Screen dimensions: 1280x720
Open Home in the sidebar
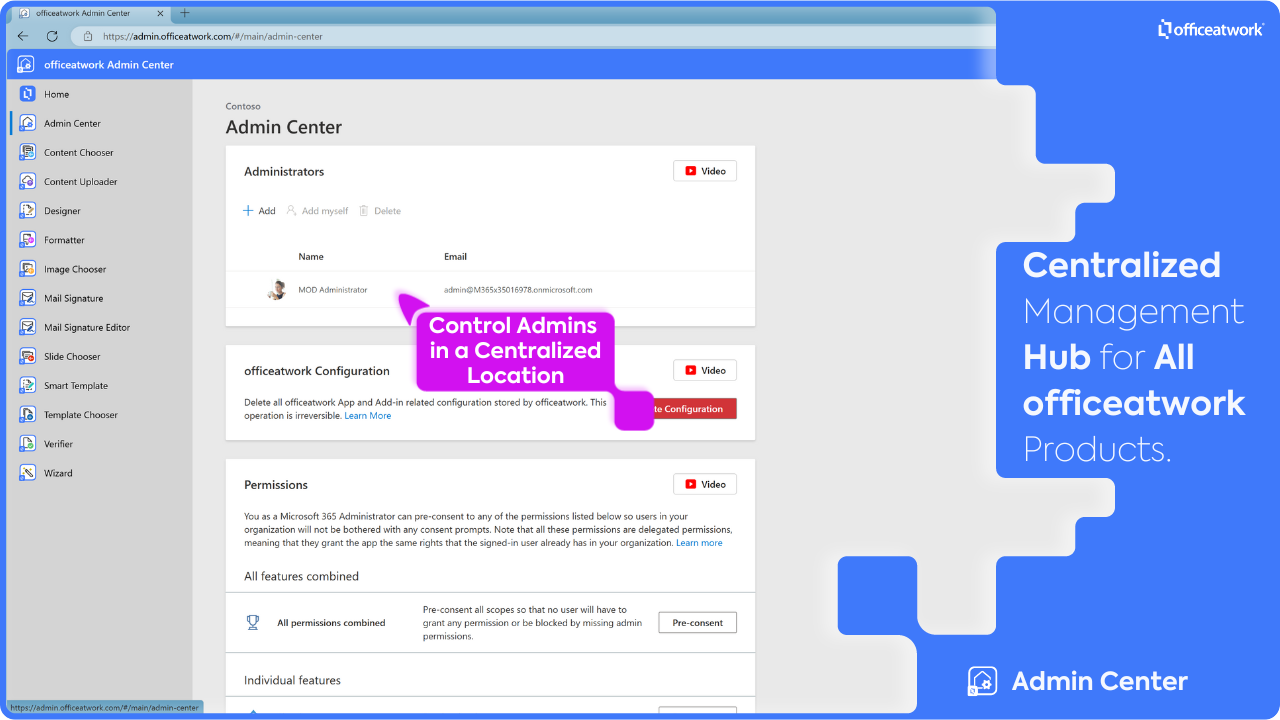tap(56, 94)
